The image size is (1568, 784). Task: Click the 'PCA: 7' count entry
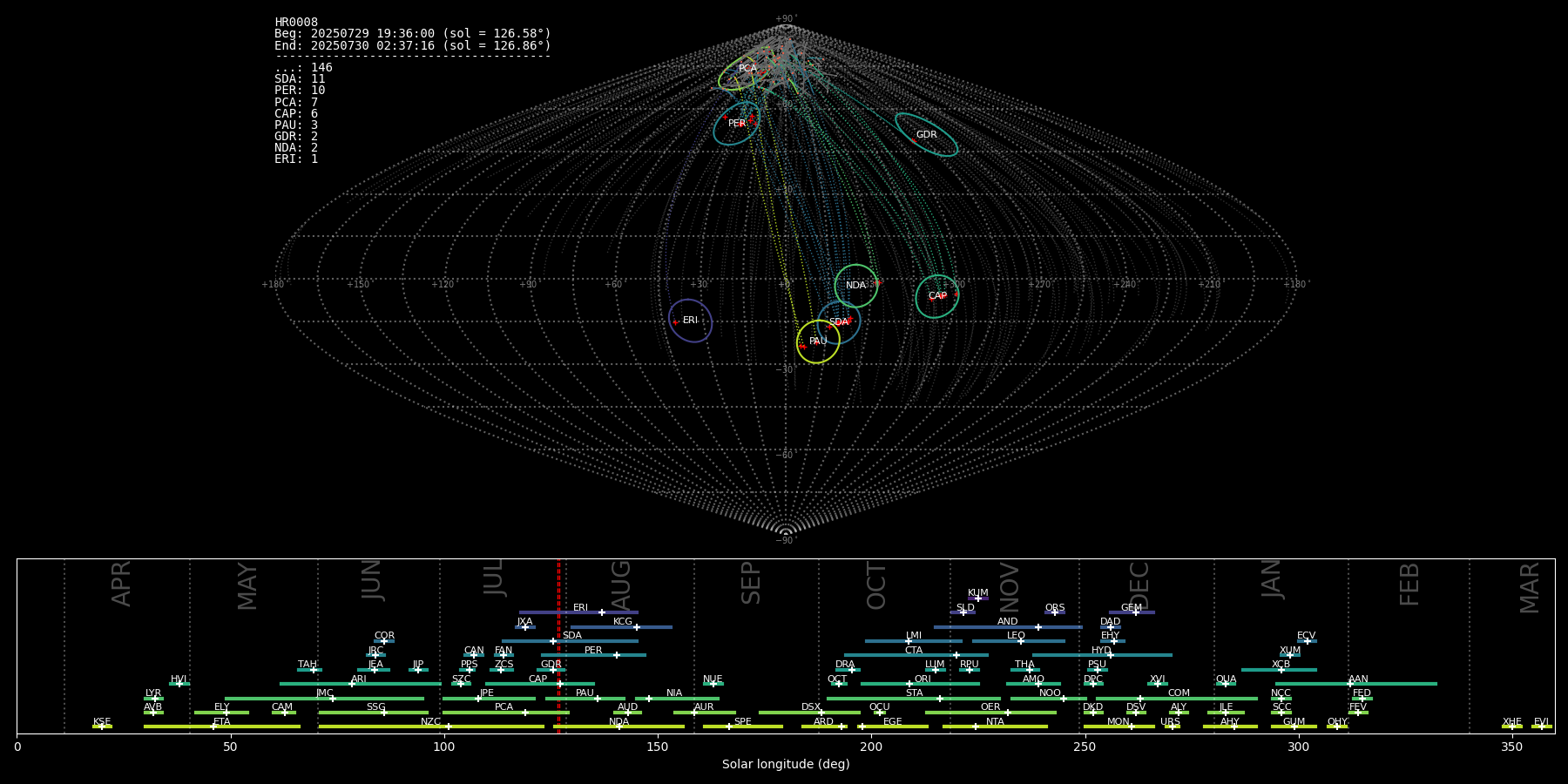(x=296, y=103)
